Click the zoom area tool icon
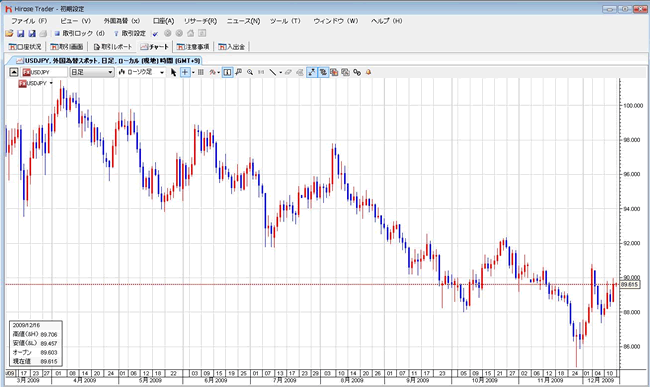The width and height of the screenshot is (650, 387). coord(238,72)
